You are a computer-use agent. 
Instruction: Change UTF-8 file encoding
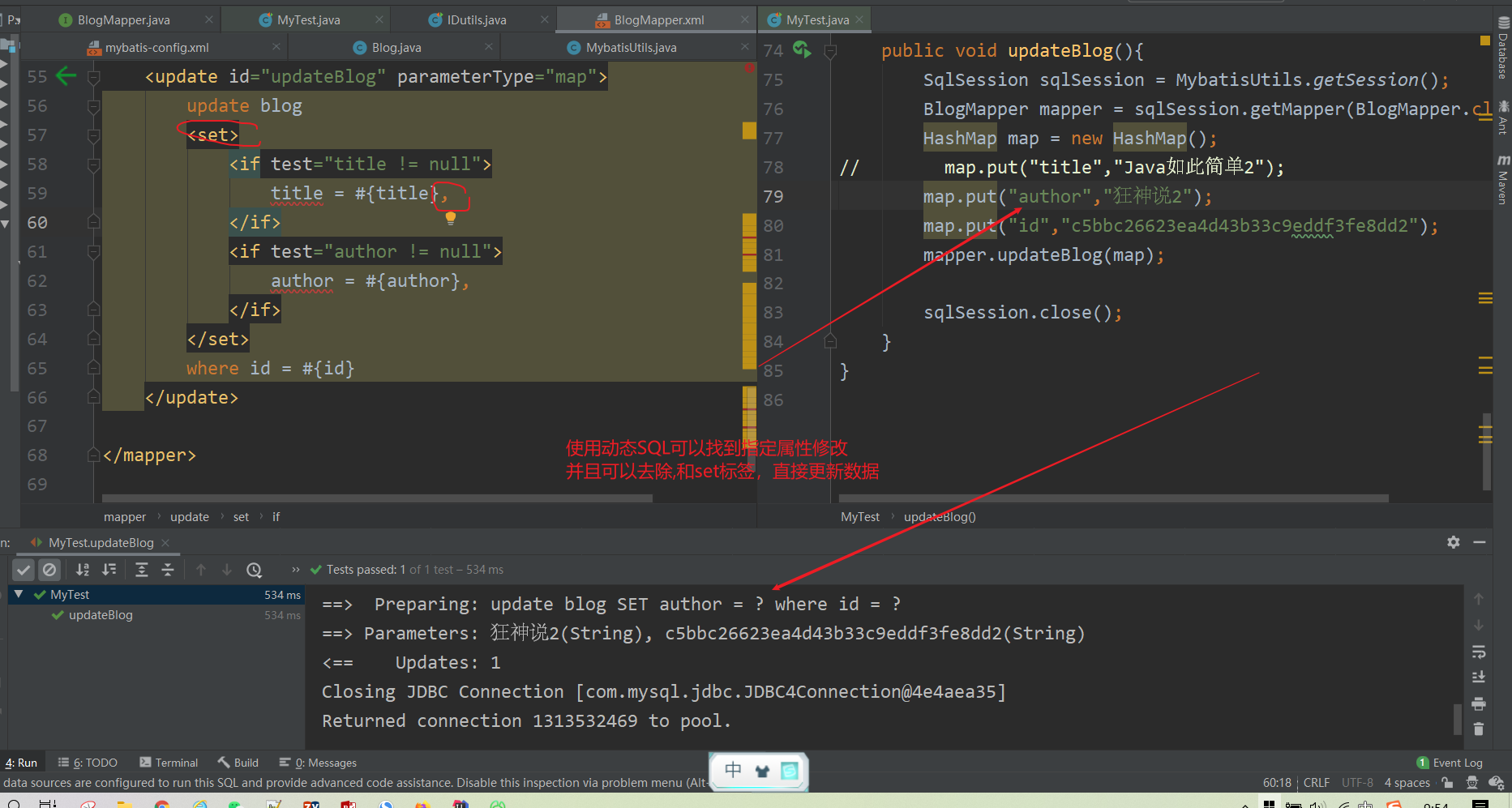1357,783
